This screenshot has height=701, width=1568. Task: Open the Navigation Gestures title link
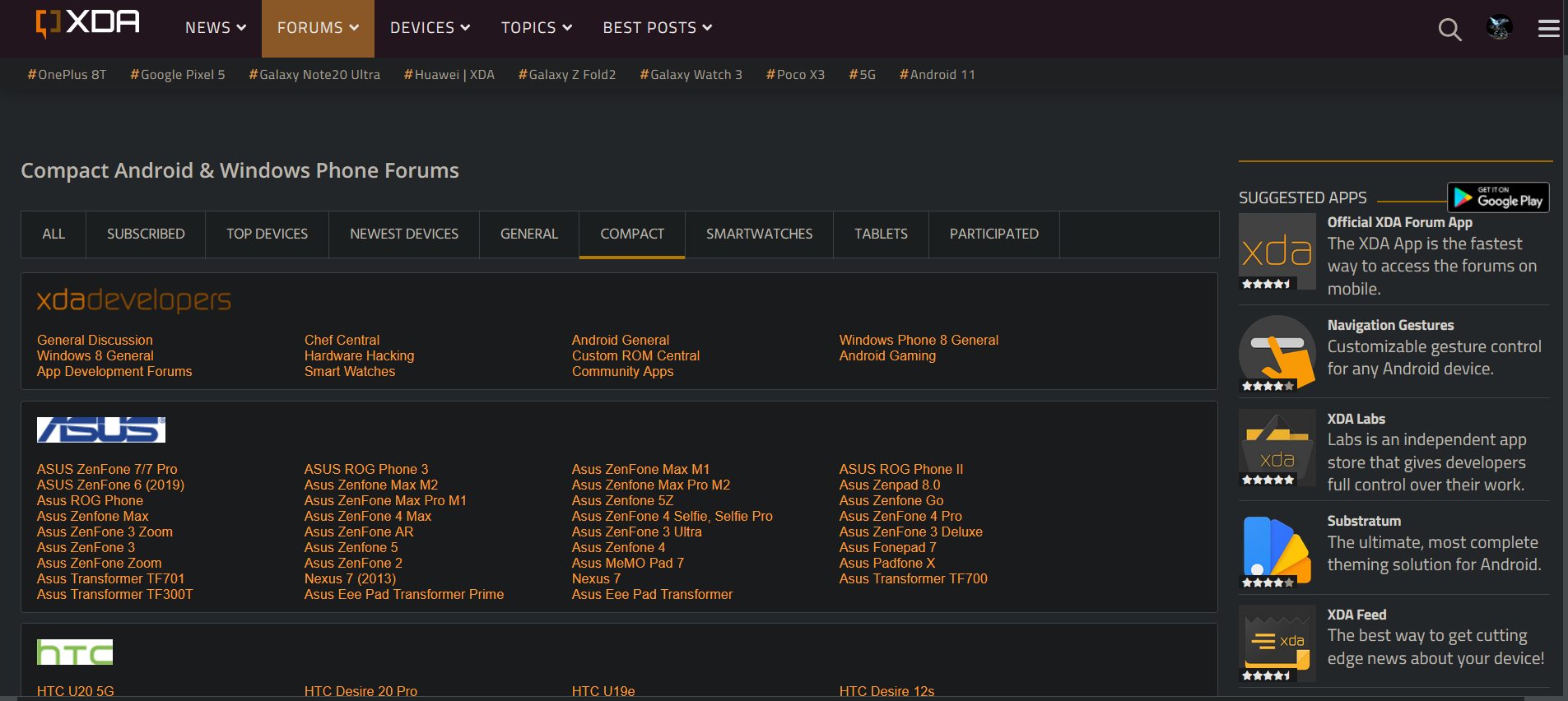[1390, 325]
